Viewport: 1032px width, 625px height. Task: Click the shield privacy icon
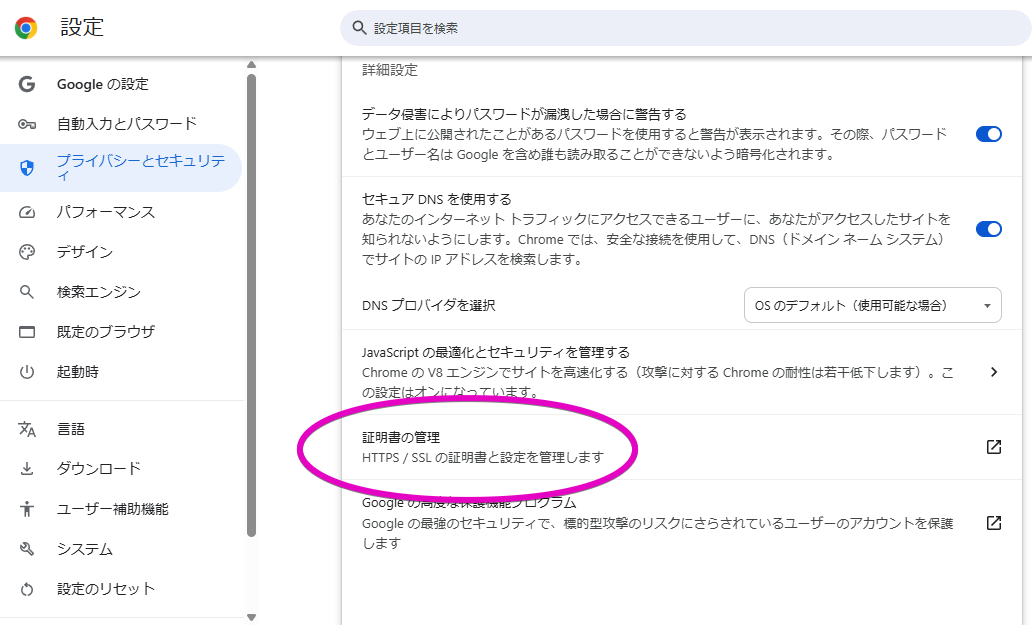click(27, 168)
